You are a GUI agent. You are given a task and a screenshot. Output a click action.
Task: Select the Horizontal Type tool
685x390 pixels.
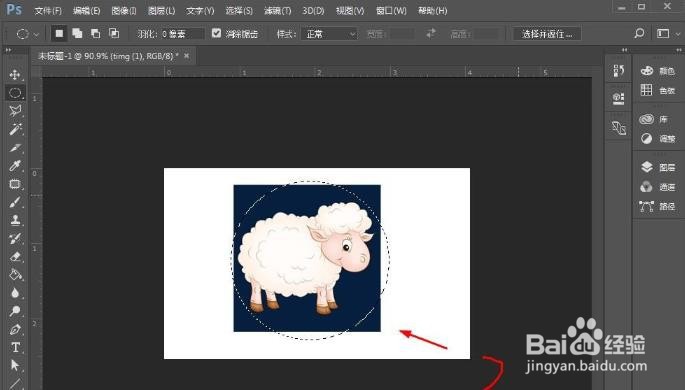(15, 348)
